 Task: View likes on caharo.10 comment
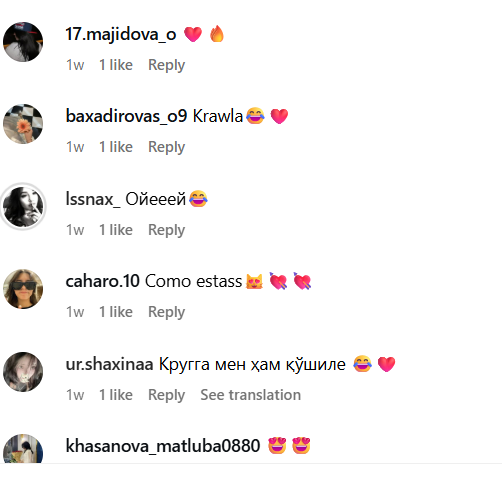tap(116, 312)
